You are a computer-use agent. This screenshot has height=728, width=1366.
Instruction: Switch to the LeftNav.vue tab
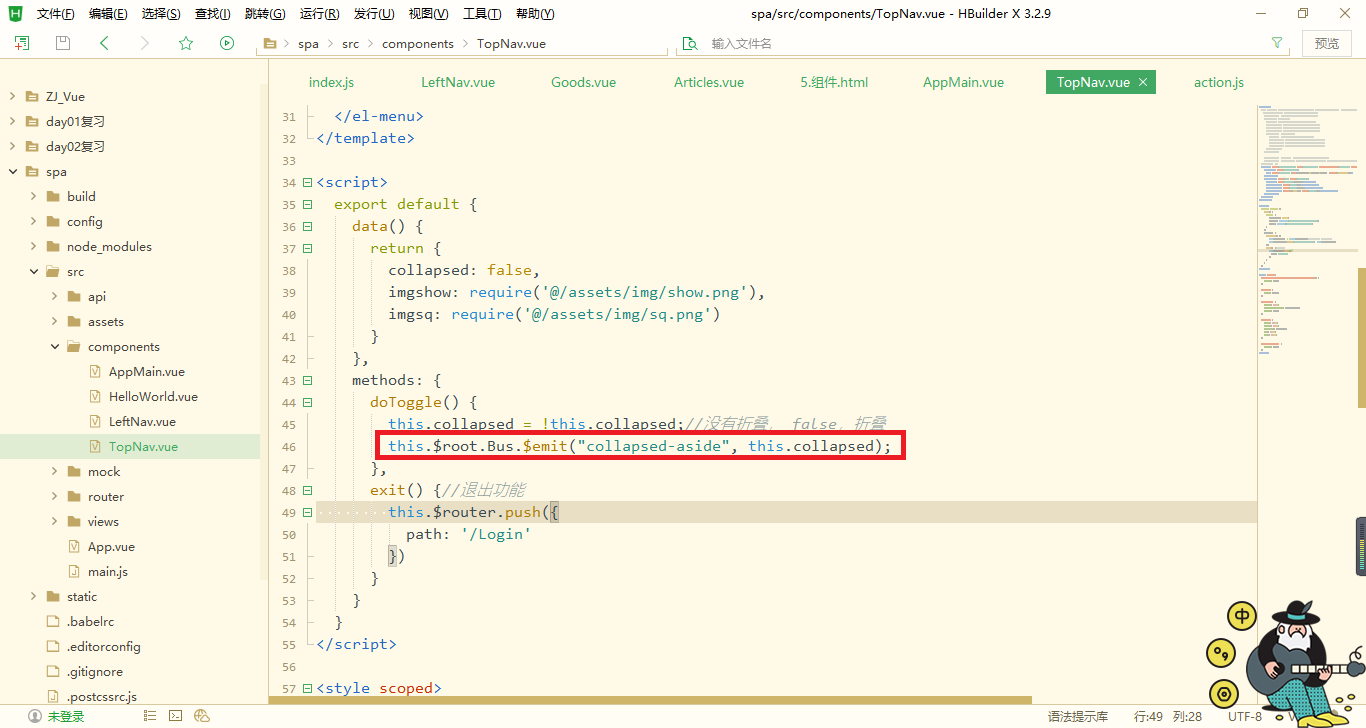(458, 82)
